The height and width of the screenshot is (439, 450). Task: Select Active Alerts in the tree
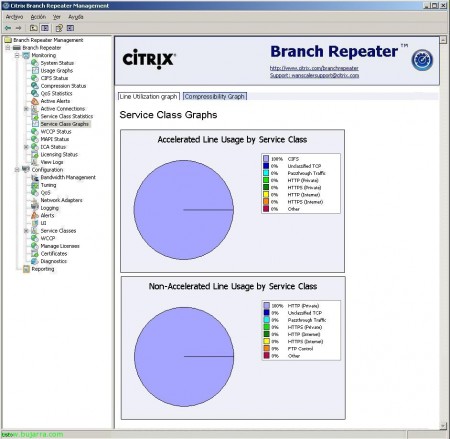click(55, 101)
